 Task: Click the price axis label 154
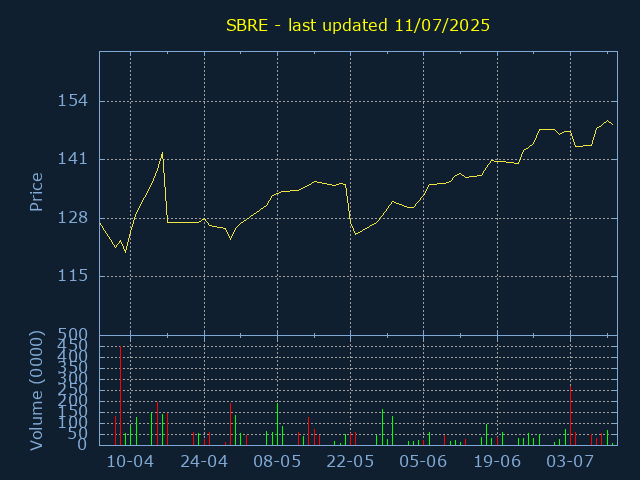point(73,101)
